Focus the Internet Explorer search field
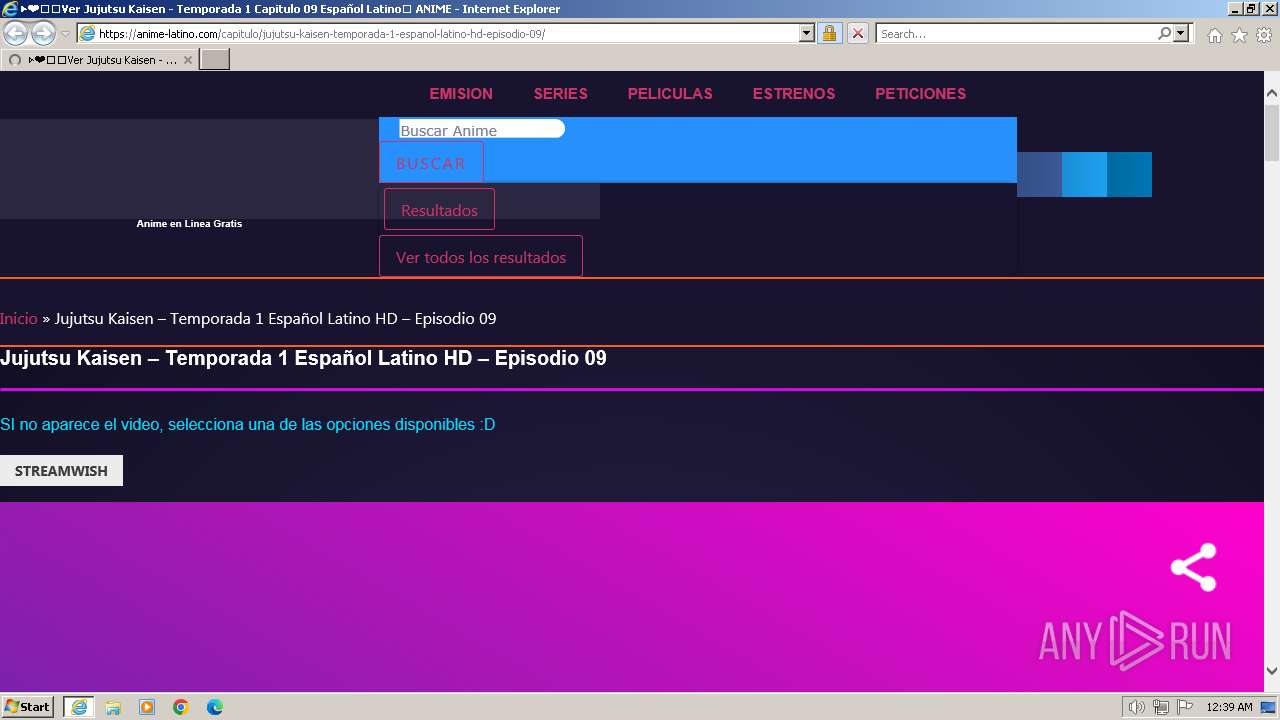The height and width of the screenshot is (720, 1280). pos(1017,33)
